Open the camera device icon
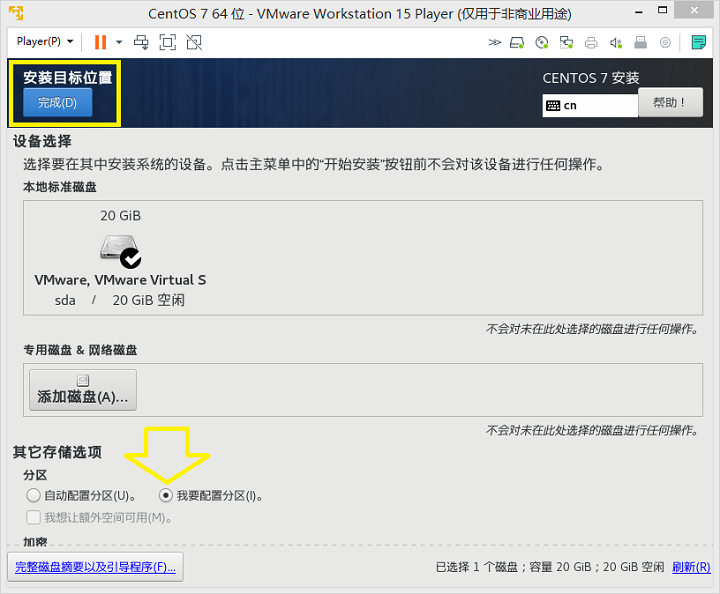 [x=665, y=43]
